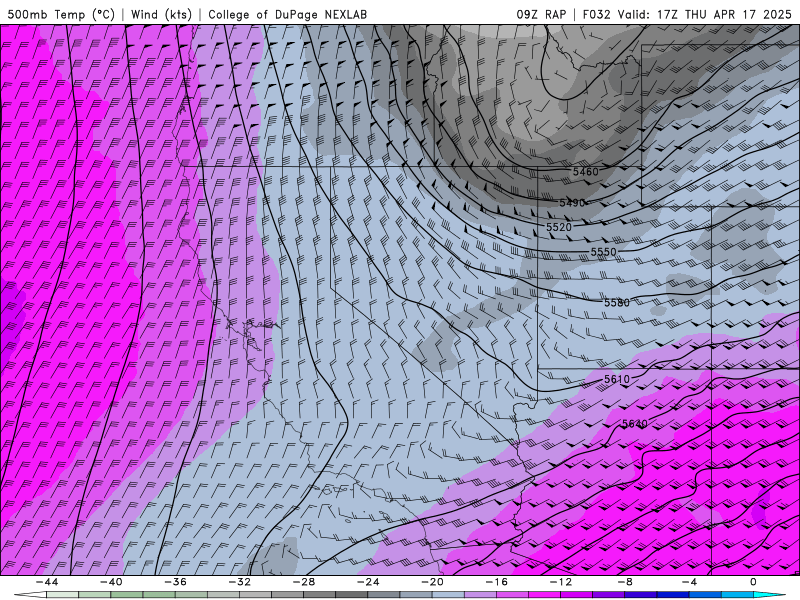The width and height of the screenshot is (800, 600).
Task: Click the -24 colorbar tick label
Action: 368,582
